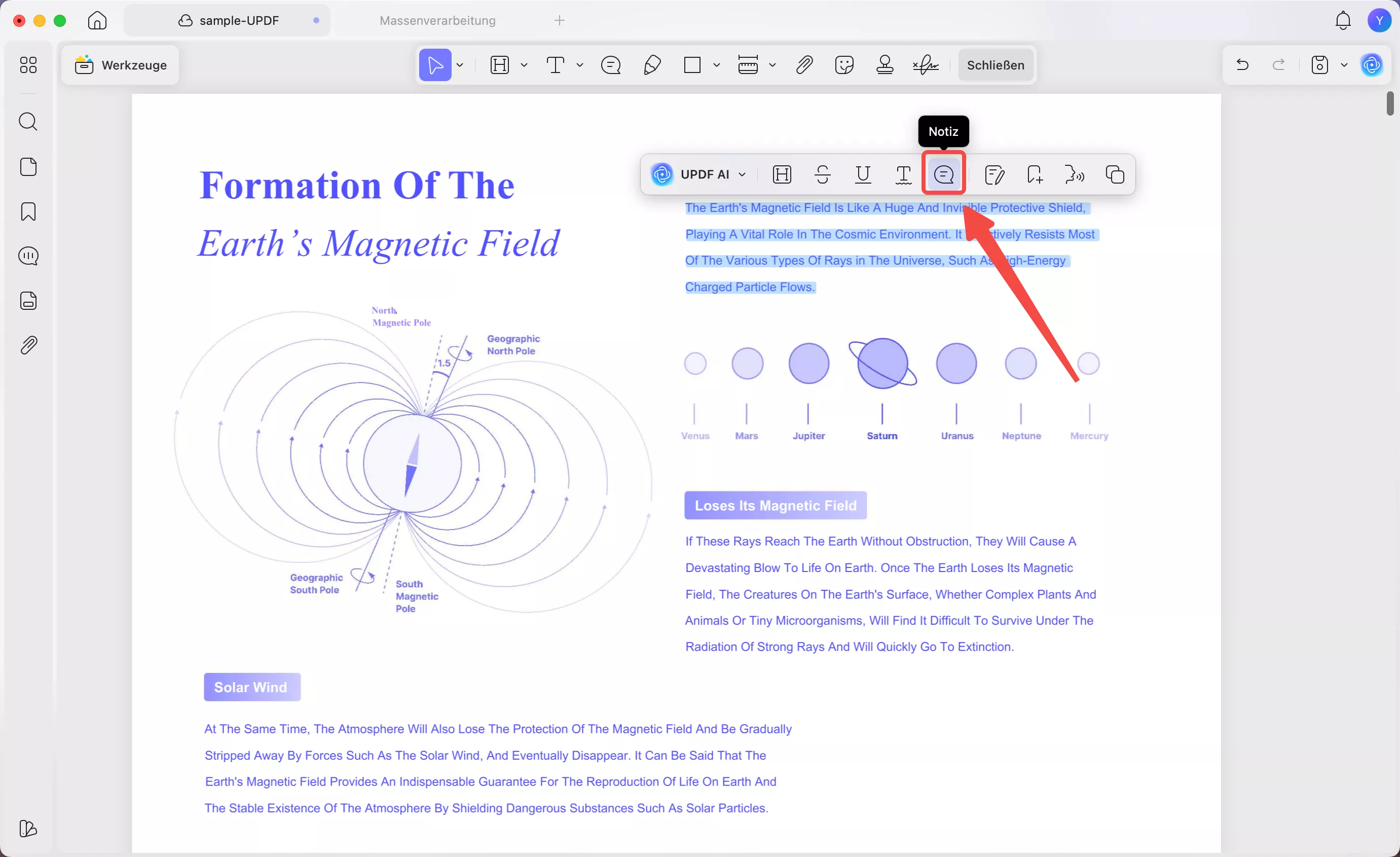The height and width of the screenshot is (857, 1400).
Task: Open the sticker tool
Action: 844,65
